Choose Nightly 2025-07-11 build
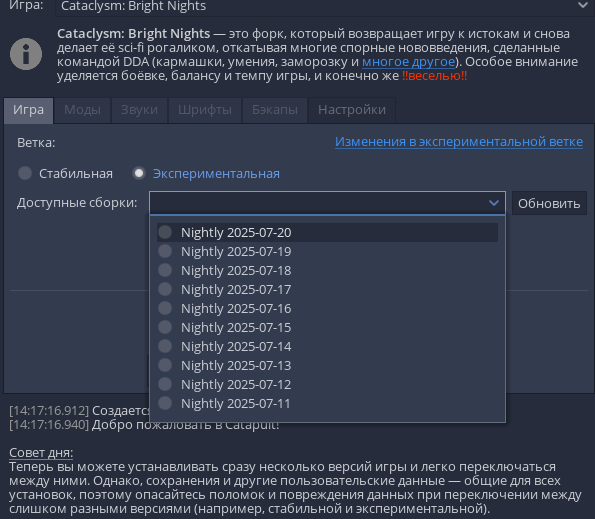This screenshot has width=595, height=519. click(327, 403)
